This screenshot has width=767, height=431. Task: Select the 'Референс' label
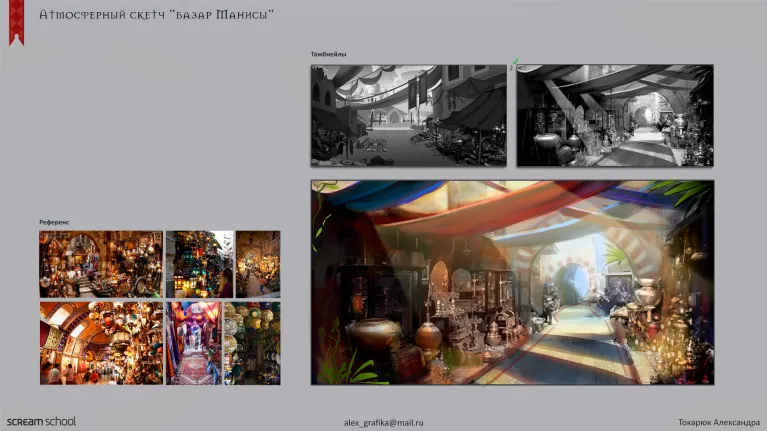[54, 222]
